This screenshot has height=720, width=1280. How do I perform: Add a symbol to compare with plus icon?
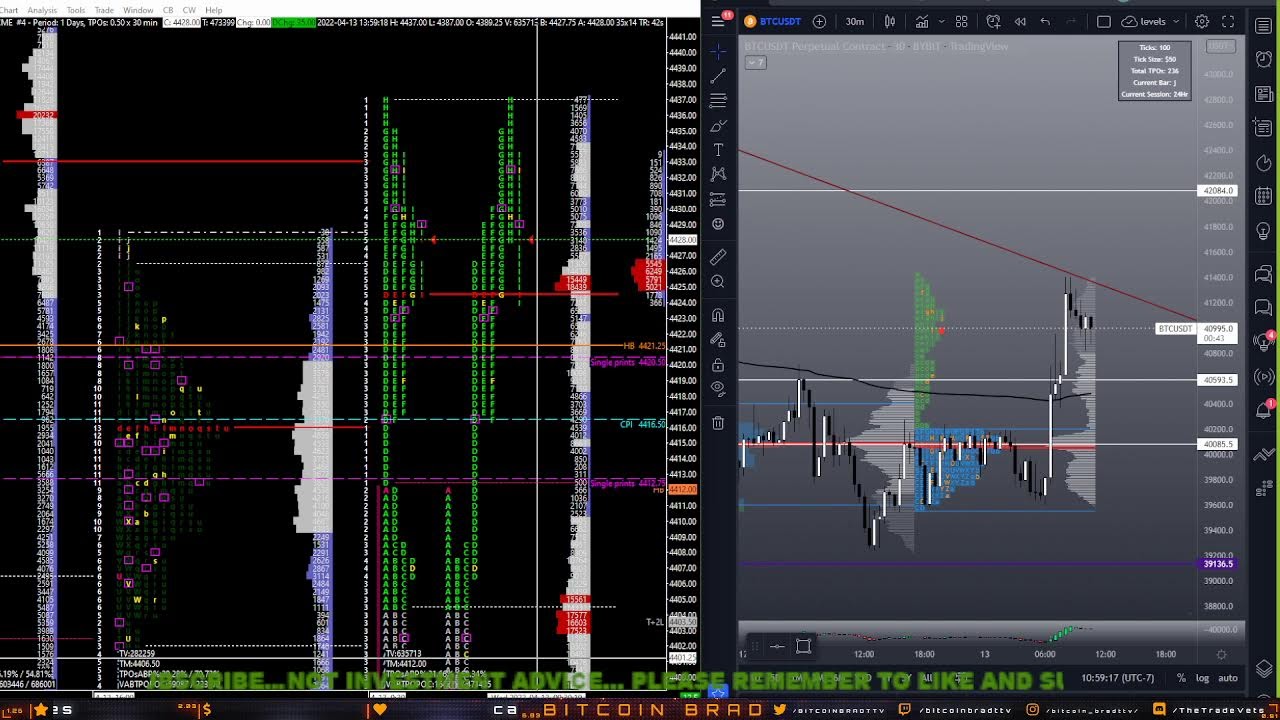(x=820, y=21)
